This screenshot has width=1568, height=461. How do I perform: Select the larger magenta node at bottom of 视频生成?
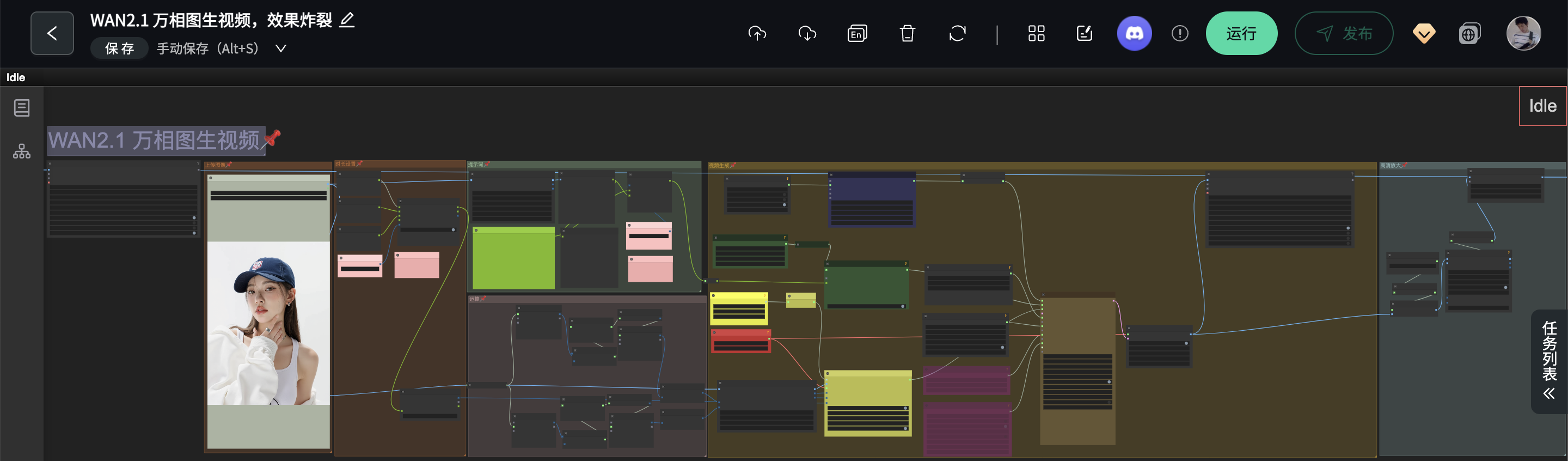click(x=967, y=428)
